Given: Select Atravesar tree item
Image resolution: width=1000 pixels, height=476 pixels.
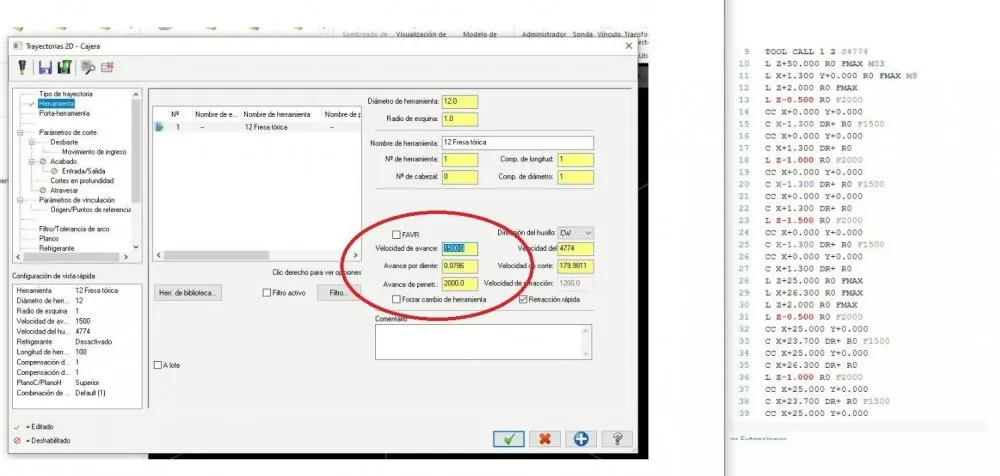Looking at the screenshot, I should click(x=64, y=190).
